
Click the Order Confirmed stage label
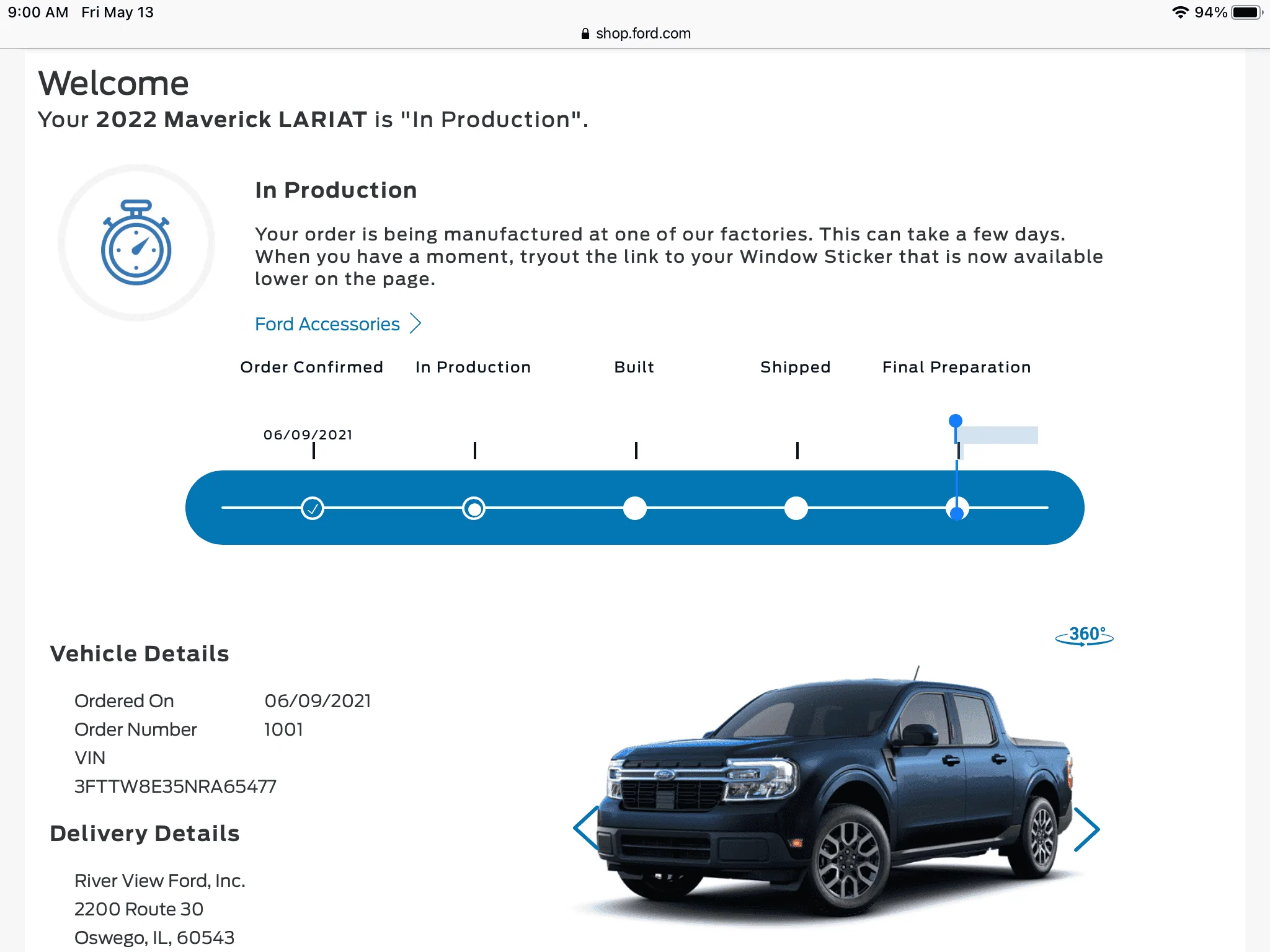pos(311,367)
